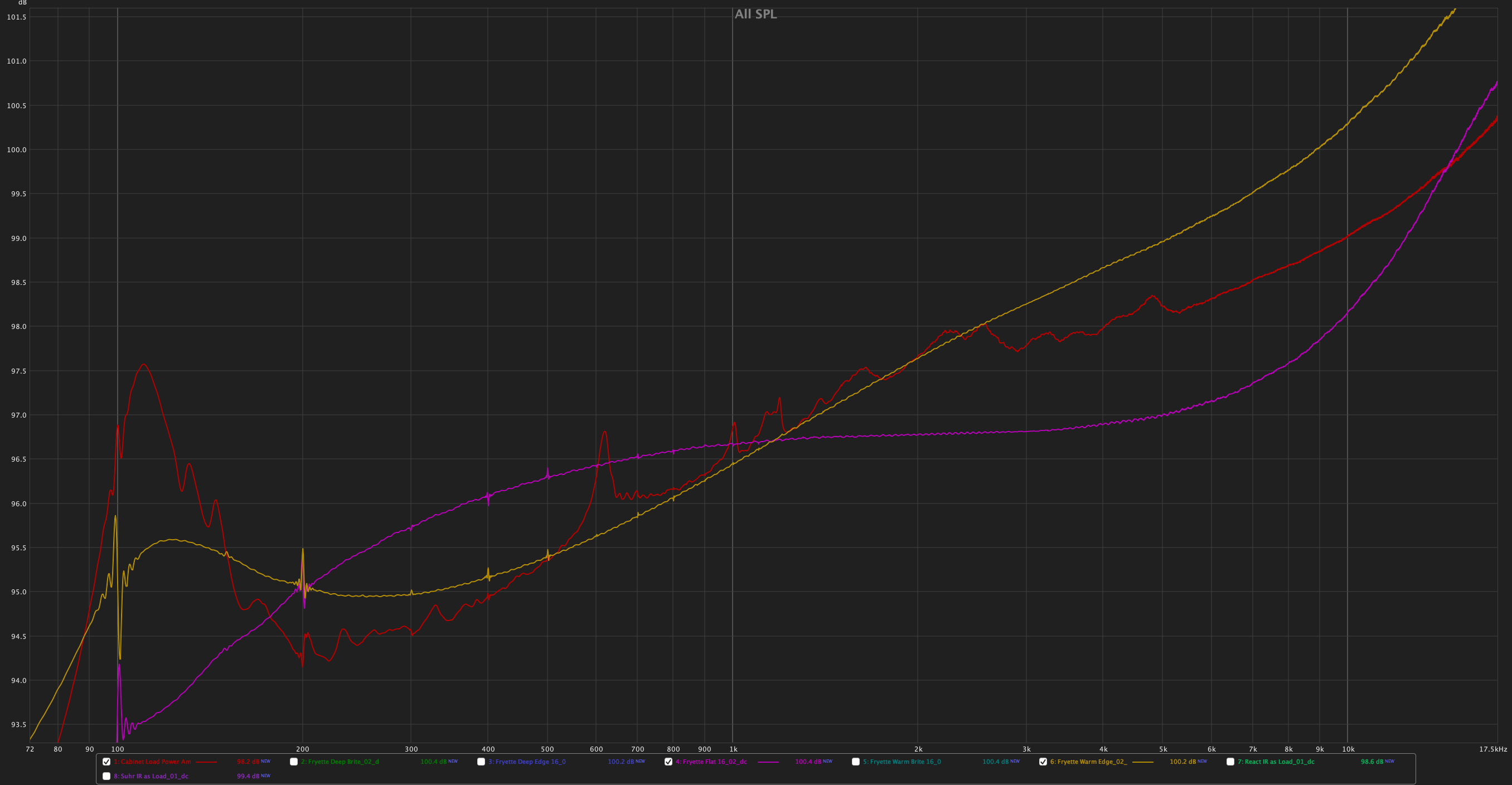Image resolution: width=1512 pixels, height=785 pixels.
Task: Click the All SPL graph title
Action: coord(755,14)
